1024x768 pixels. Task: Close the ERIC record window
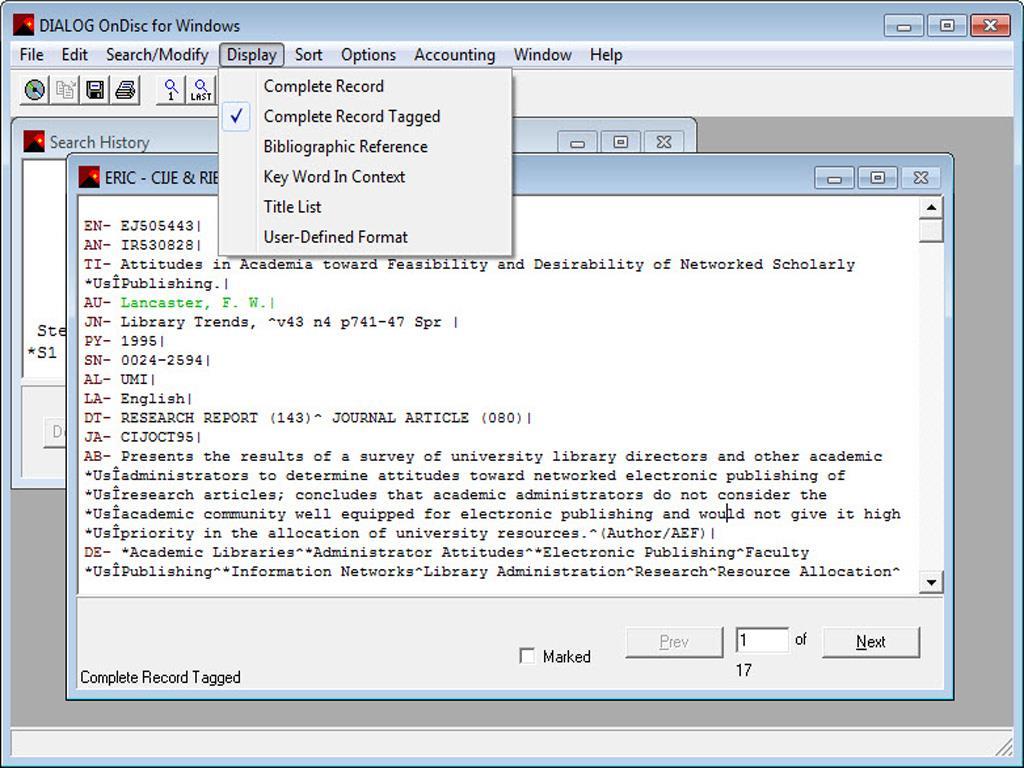click(x=920, y=178)
